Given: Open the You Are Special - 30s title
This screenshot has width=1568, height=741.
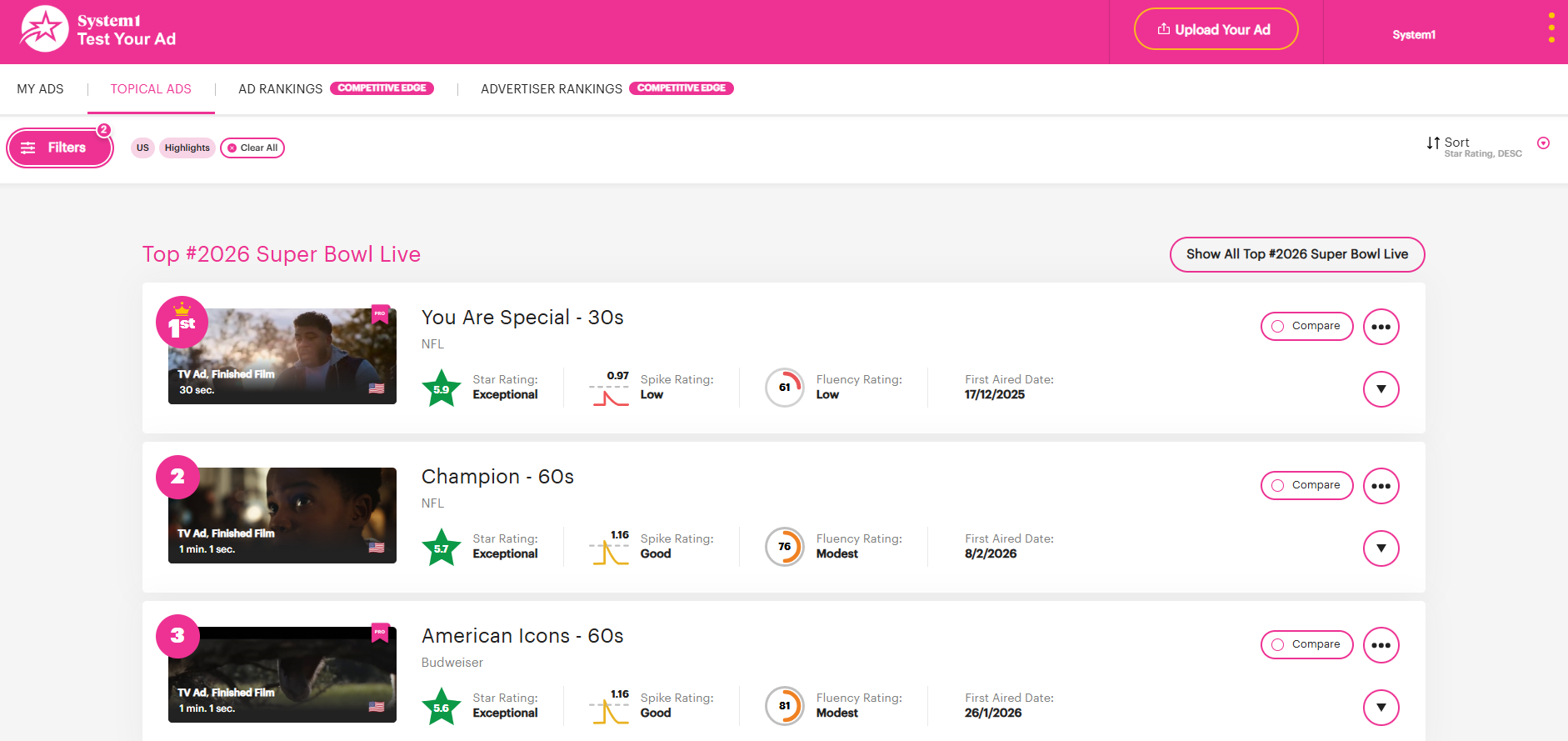Looking at the screenshot, I should click(x=522, y=318).
